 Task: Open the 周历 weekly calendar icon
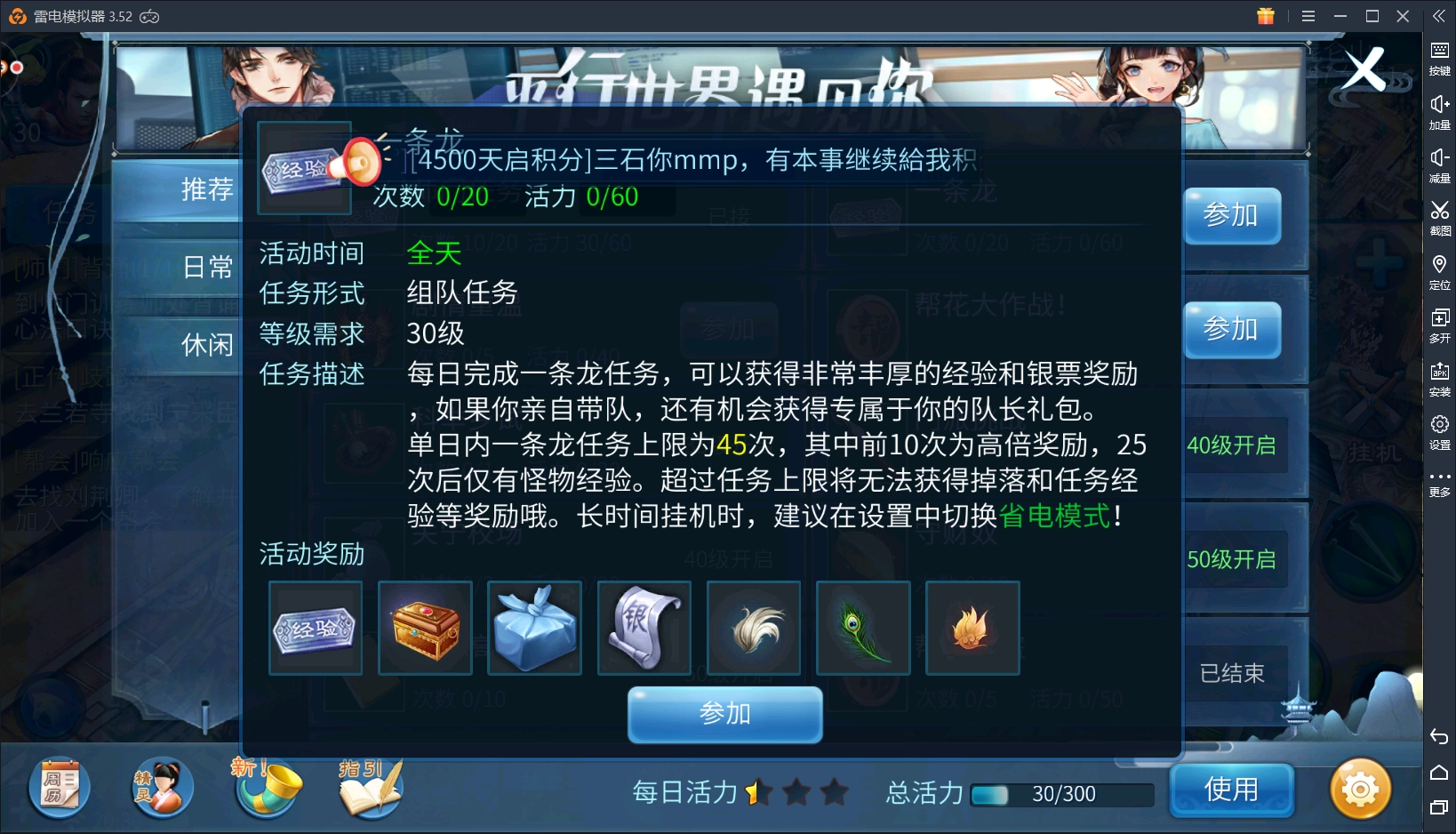click(x=60, y=788)
